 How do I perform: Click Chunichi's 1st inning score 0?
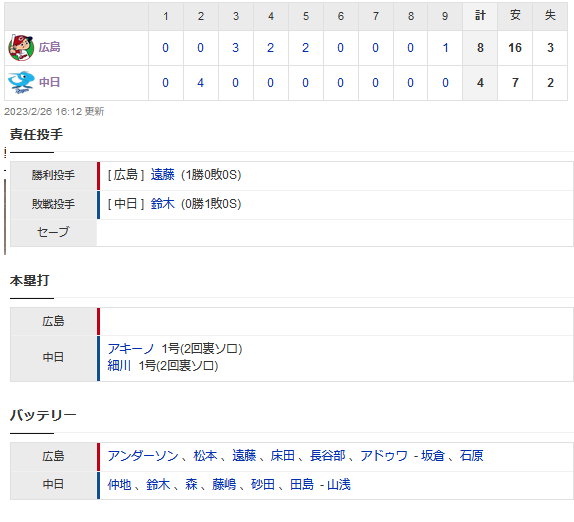click(165, 83)
